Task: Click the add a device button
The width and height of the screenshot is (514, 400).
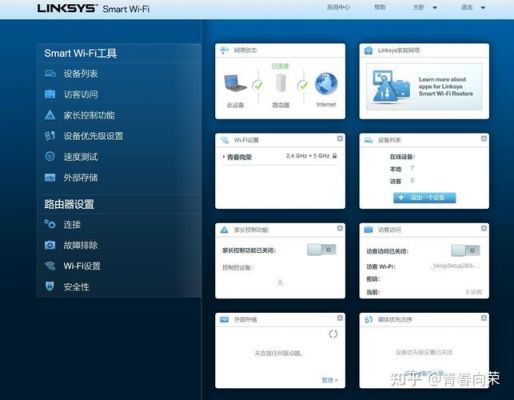Action: click(424, 198)
